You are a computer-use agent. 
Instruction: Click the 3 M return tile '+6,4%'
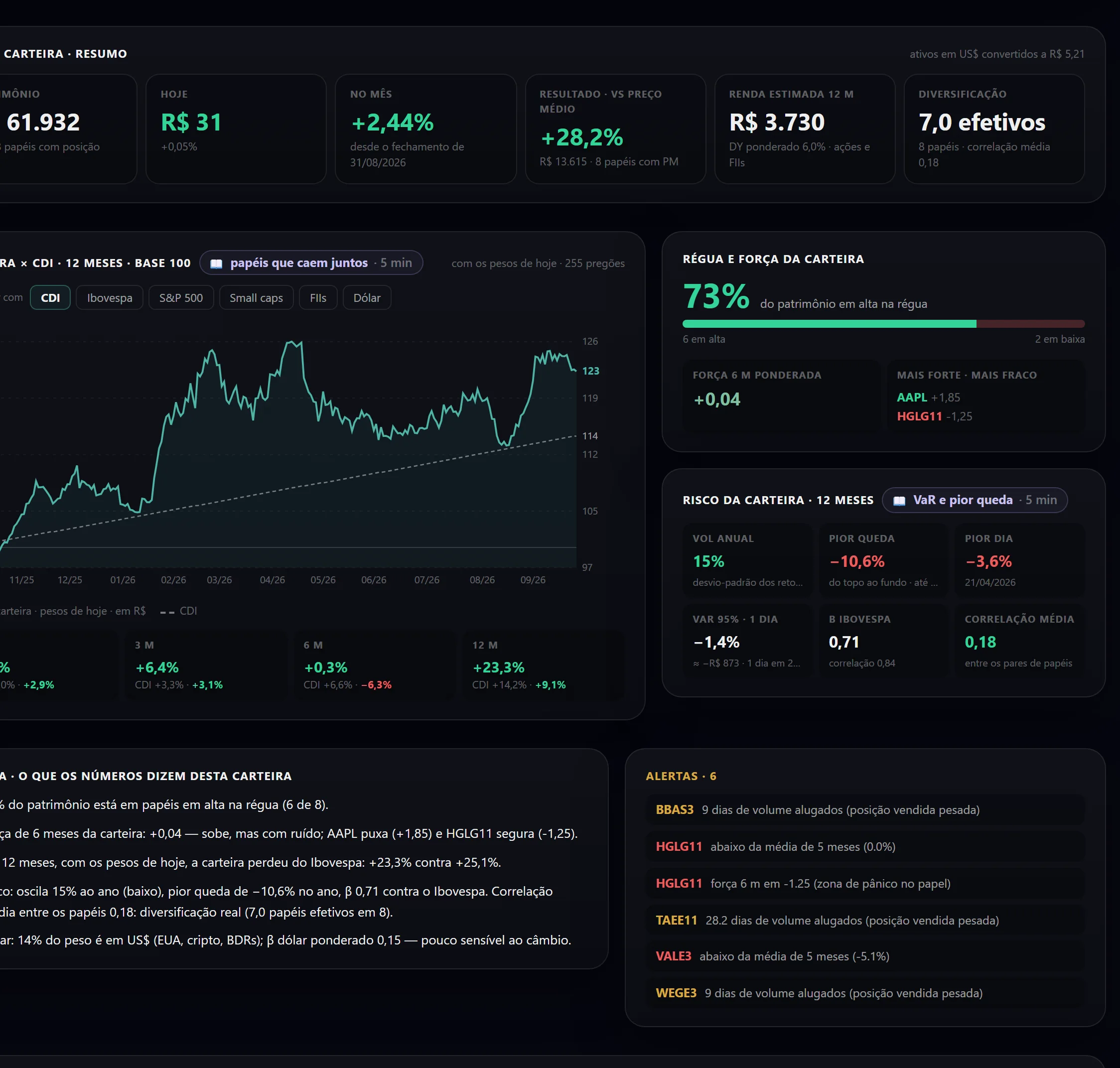[x=206, y=665]
